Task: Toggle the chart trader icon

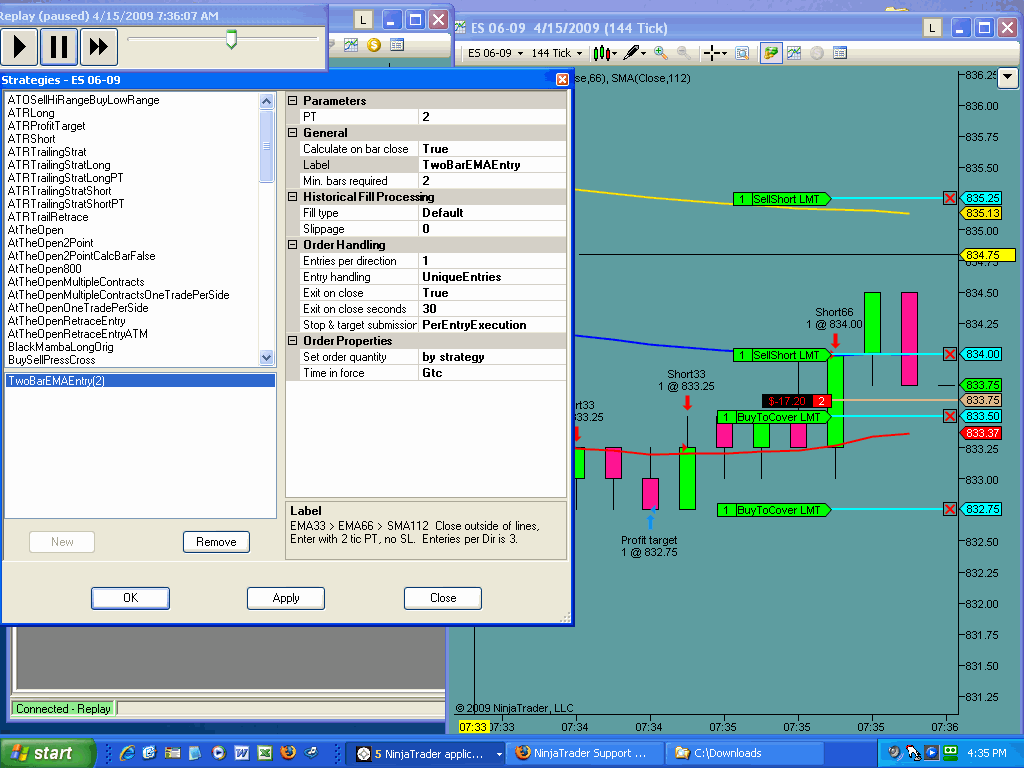Action: tap(771, 53)
